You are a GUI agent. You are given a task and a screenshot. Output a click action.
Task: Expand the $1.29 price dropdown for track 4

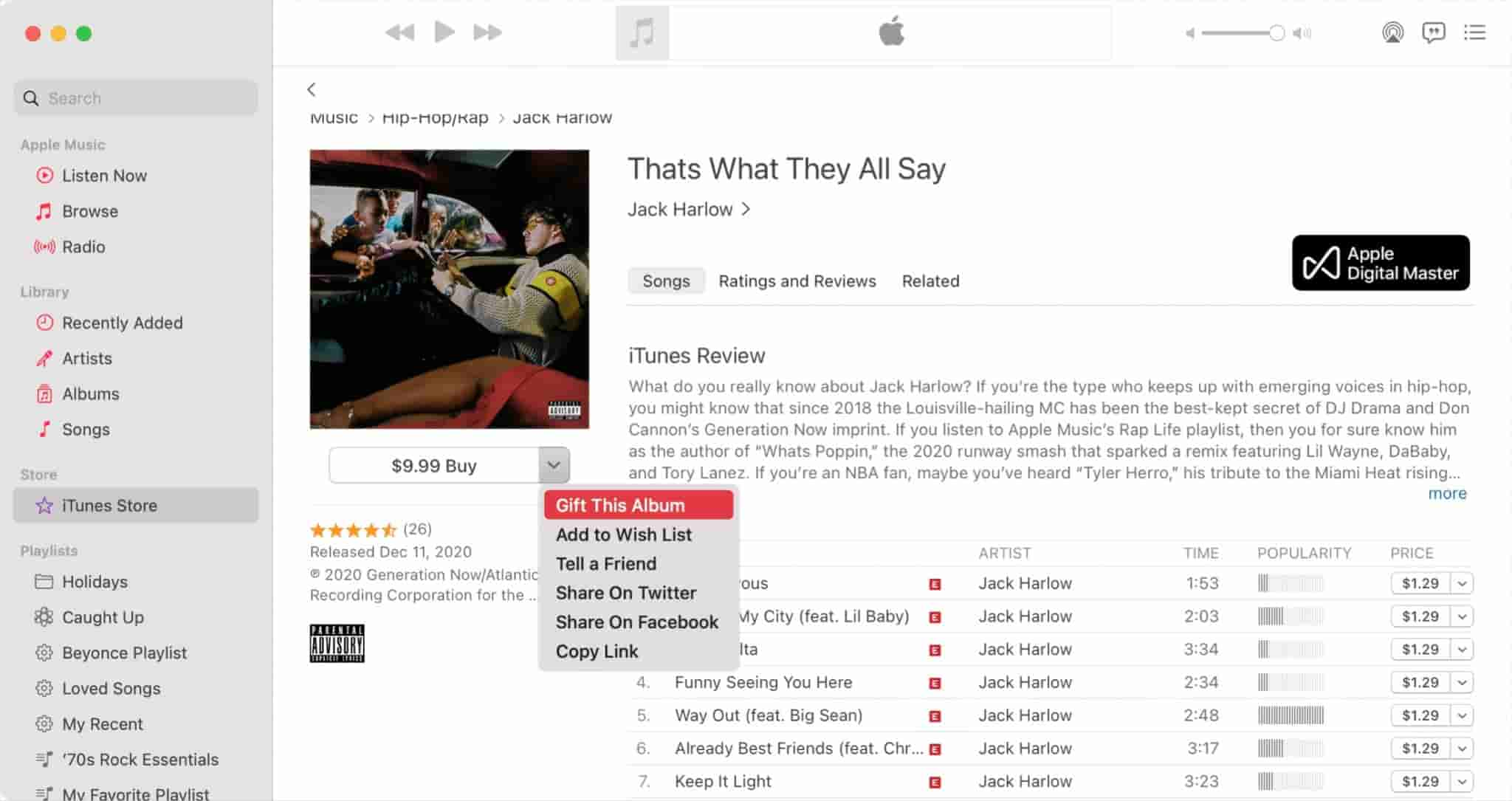pyautogui.click(x=1463, y=682)
